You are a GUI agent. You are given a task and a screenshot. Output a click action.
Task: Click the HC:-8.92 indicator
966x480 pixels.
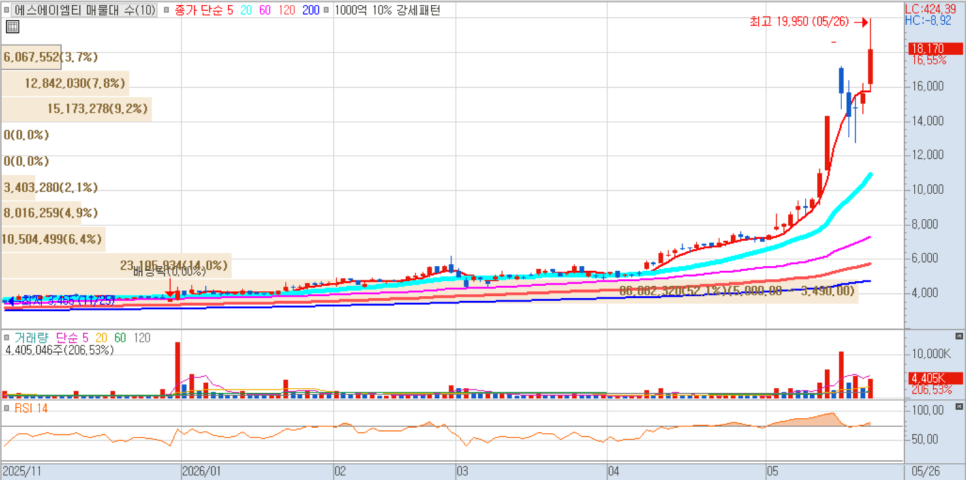pyautogui.click(x=930, y=20)
